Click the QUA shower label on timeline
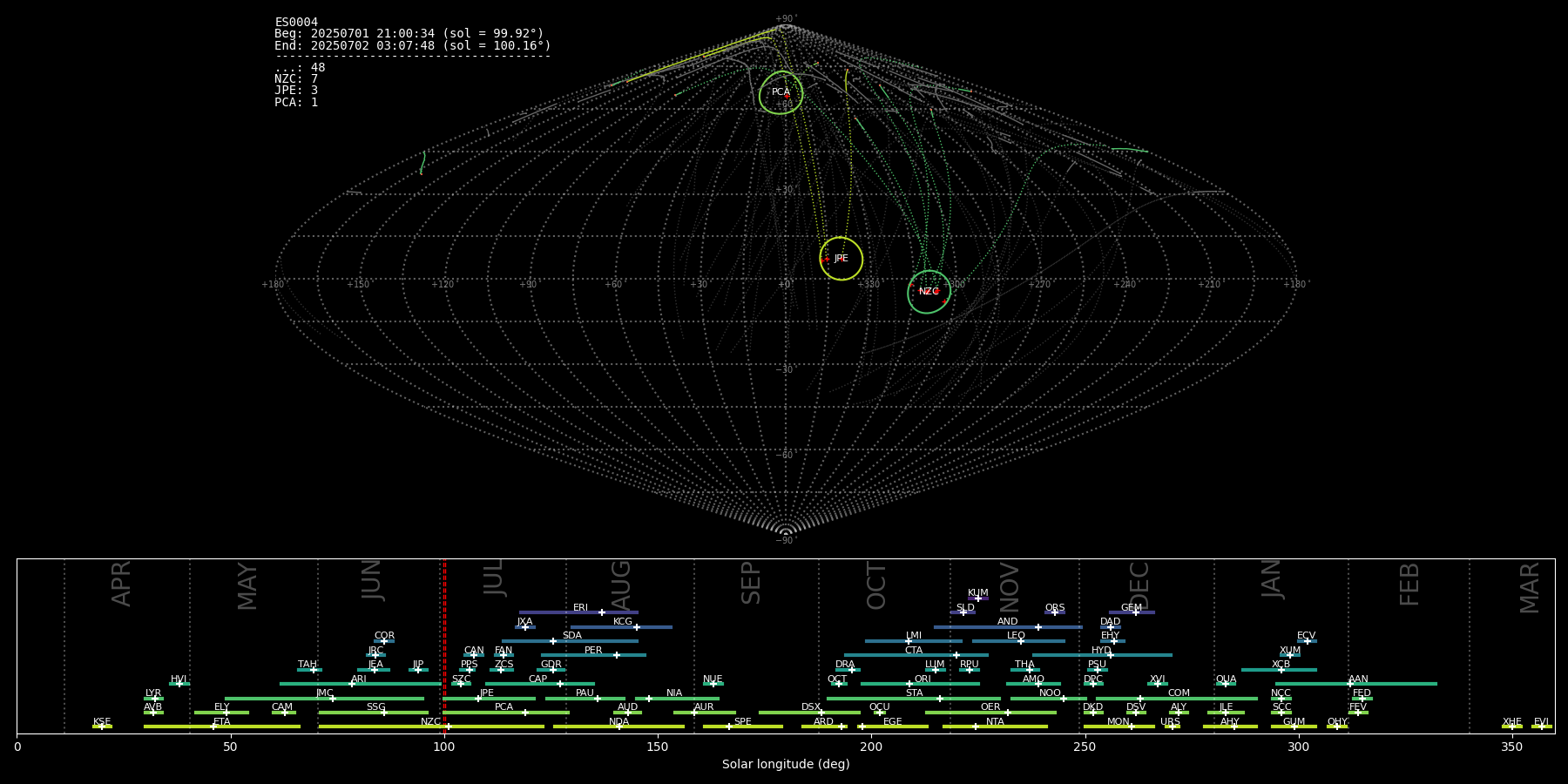Screen dimensions: 1568x784 1227,679
